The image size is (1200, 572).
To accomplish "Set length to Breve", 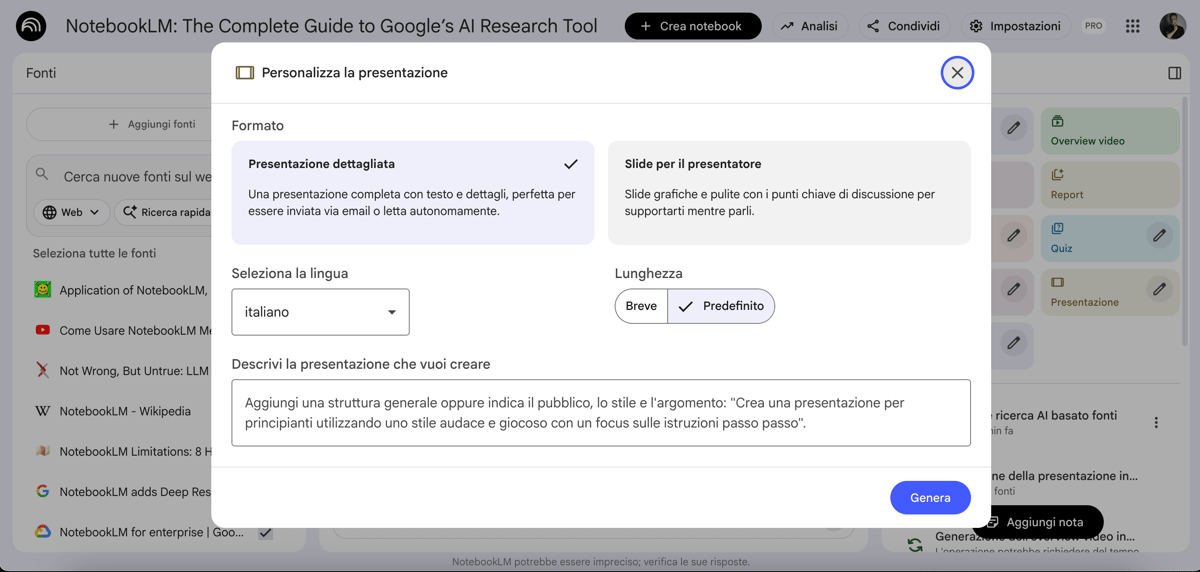I will pyautogui.click(x=641, y=306).
